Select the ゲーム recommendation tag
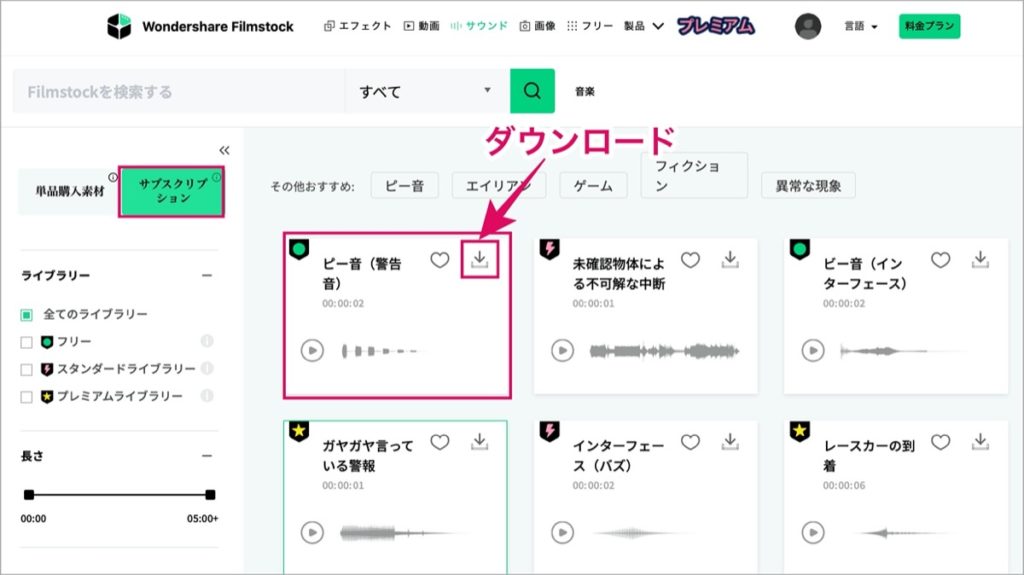This screenshot has height=575, width=1024. click(593, 186)
